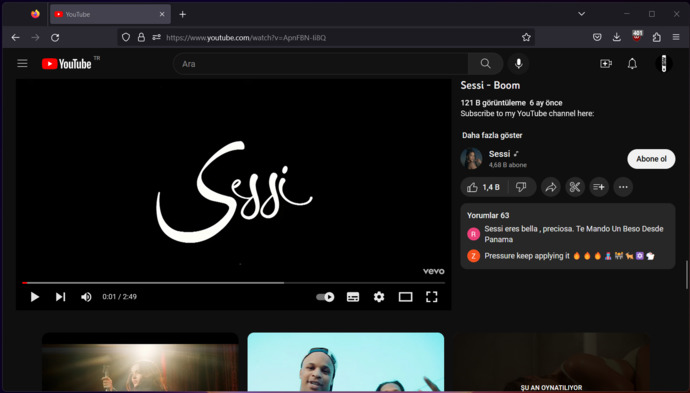Open the Yorumlar 63 comments section
690x393 pixels.
point(568,236)
